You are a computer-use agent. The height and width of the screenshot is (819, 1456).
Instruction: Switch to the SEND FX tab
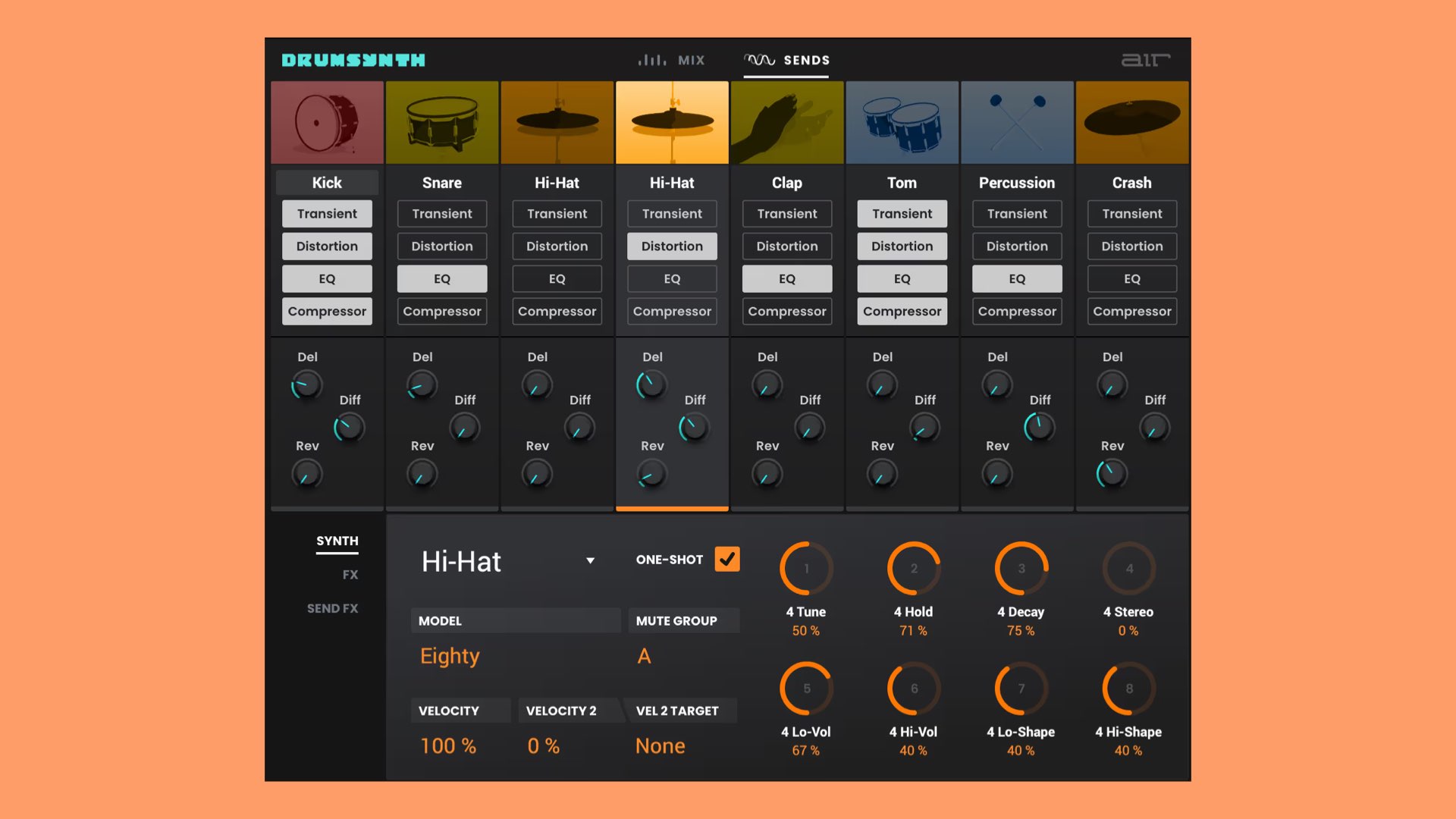pos(333,608)
